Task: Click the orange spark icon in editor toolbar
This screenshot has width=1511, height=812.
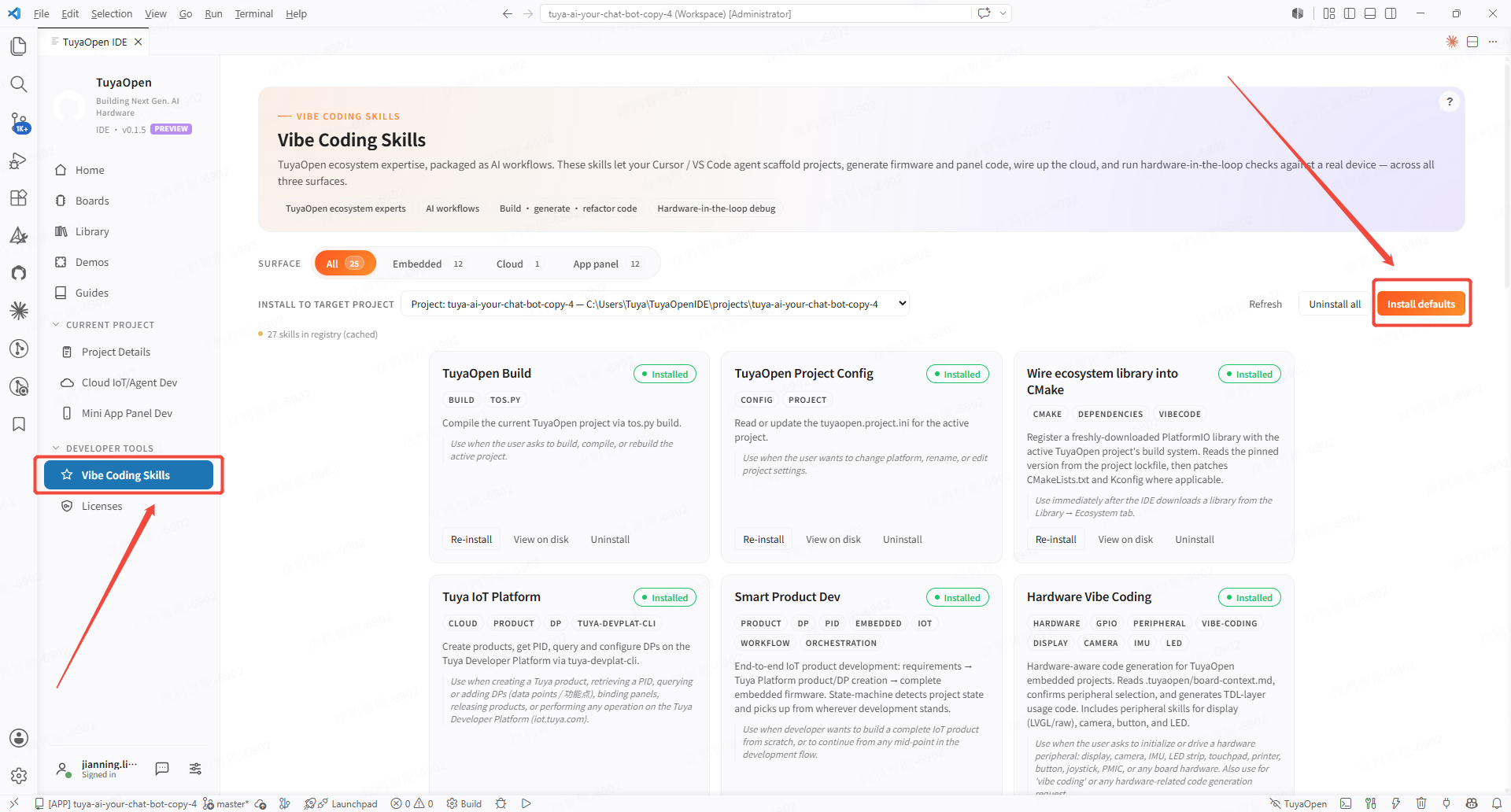Action: click(1452, 42)
